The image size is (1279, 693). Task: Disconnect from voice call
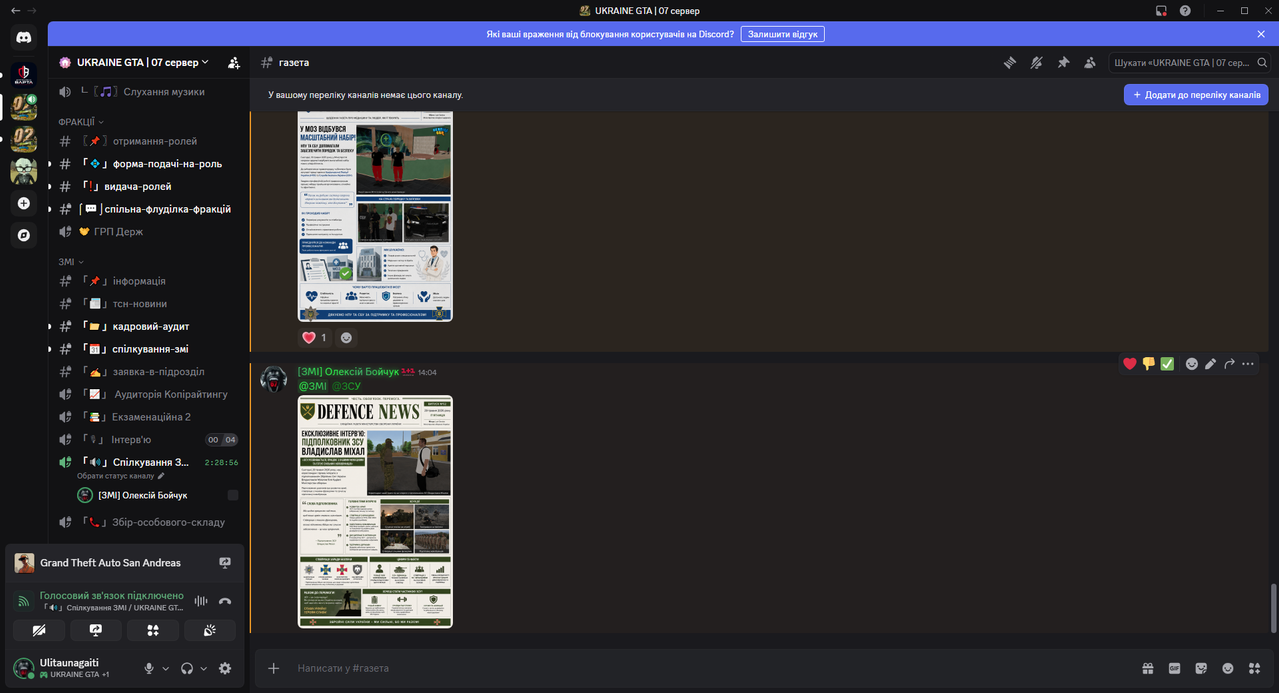click(225, 601)
